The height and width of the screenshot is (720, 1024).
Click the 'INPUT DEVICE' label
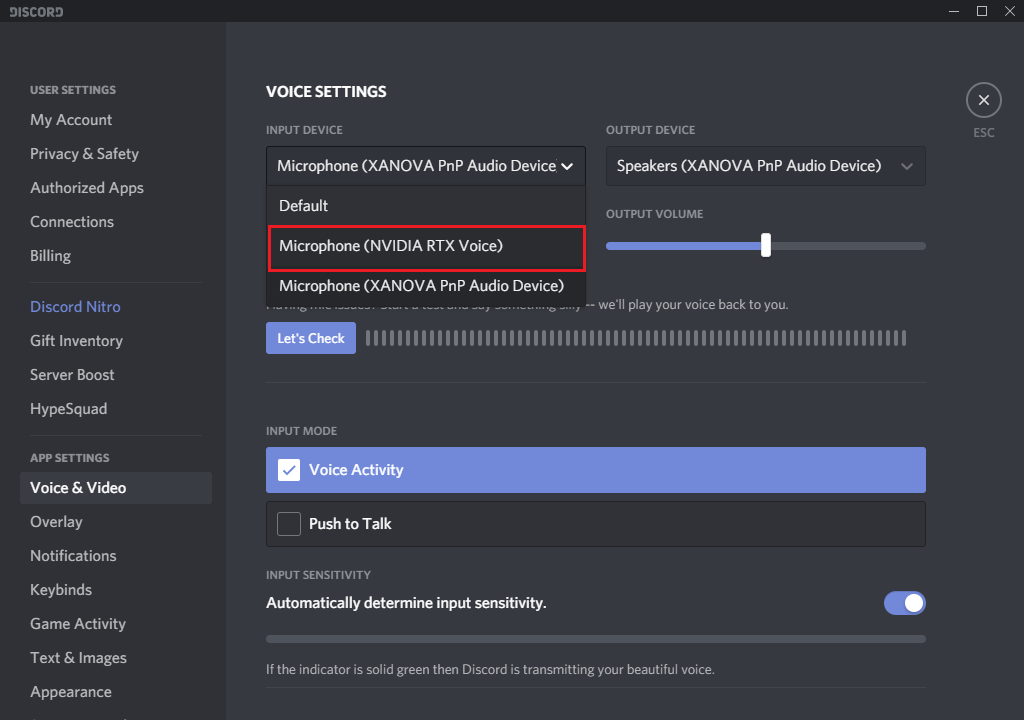(x=304, y=130)
